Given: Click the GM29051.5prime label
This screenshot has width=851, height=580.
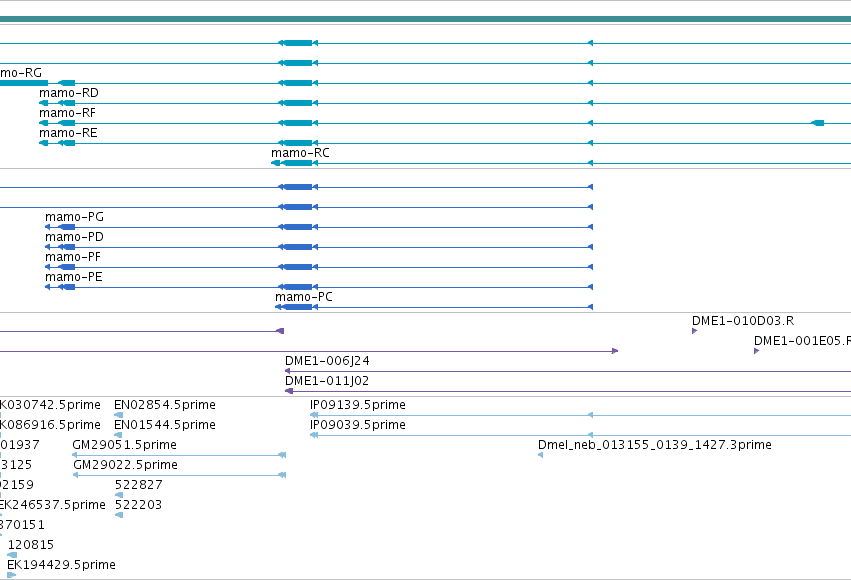Looking at the screenshot, I should (125, 445).
